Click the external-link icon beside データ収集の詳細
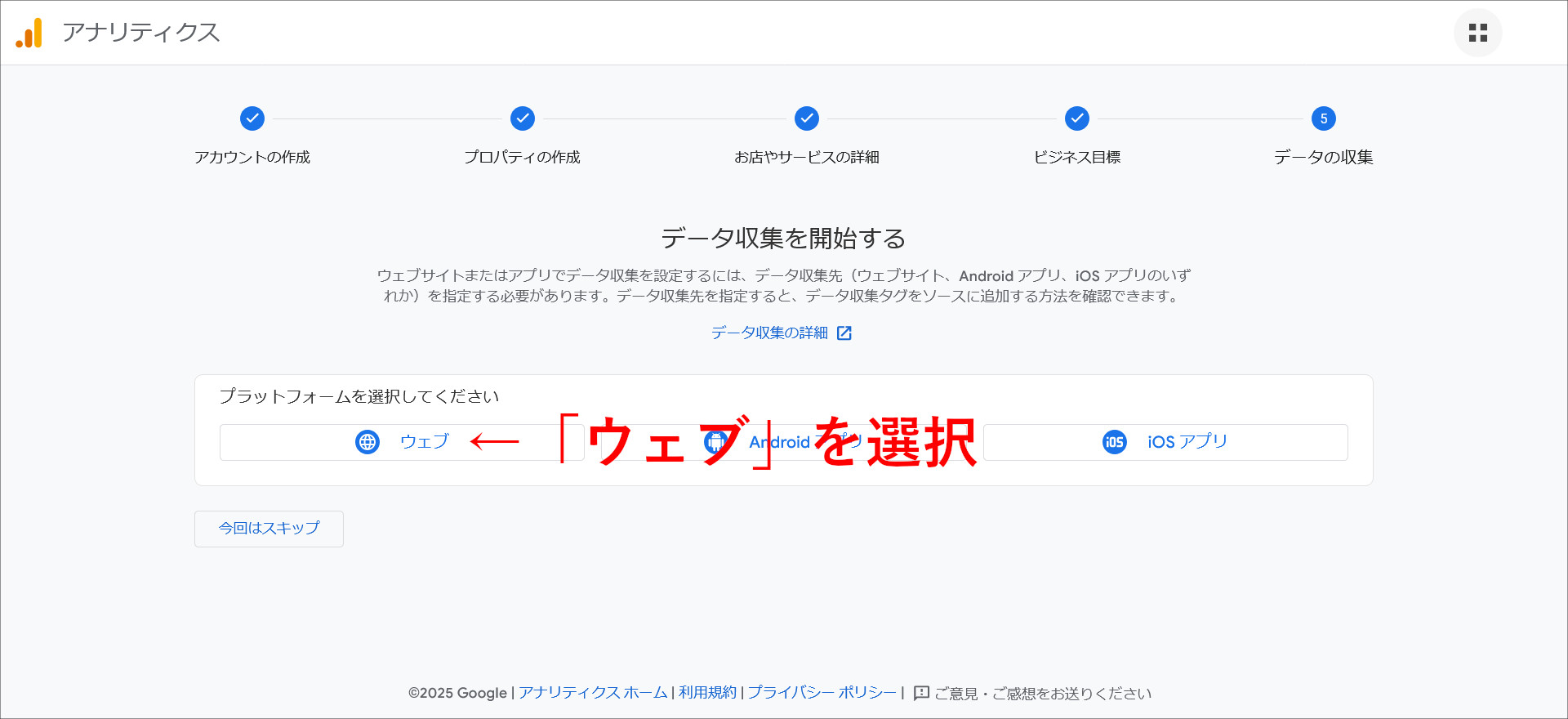 coord(844,333)
